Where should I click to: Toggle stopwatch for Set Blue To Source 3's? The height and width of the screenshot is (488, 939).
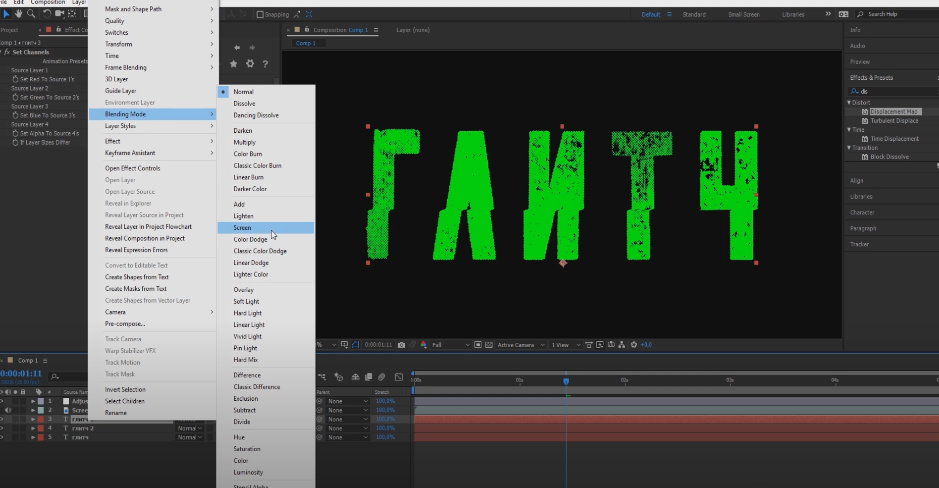(x=16, y=115)
